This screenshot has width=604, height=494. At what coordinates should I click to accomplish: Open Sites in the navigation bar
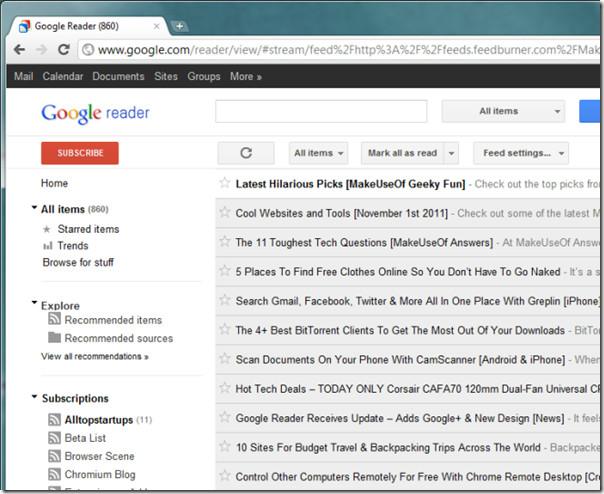coord(166,76)
